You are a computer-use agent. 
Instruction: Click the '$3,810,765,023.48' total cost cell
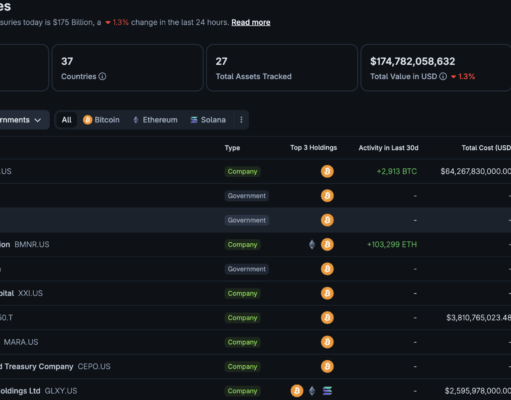tap(478, 318)
